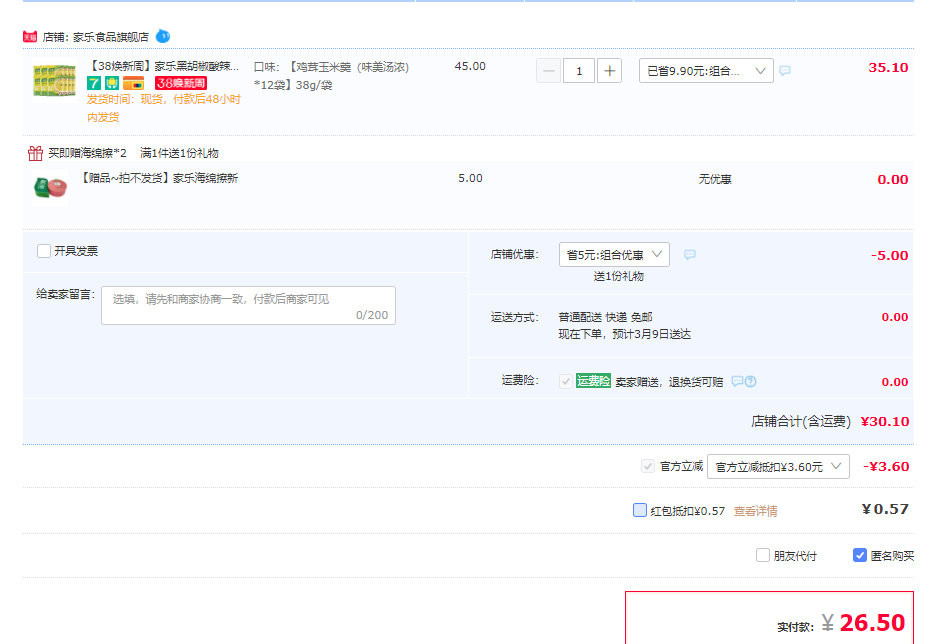The width and height of the screenshot is (930, 644).
Task: Click the comment icon in the 运费险 row
Action: [737, 381]
